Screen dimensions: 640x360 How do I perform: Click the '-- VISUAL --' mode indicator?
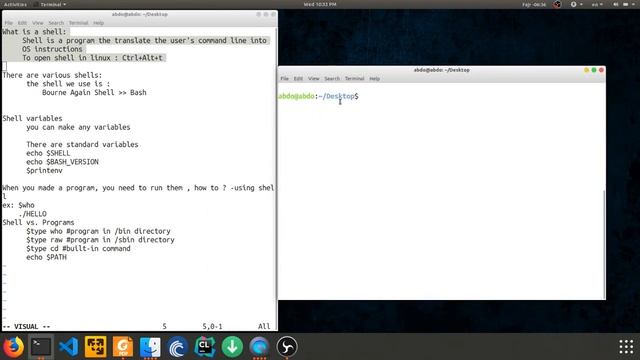[26, 327]
